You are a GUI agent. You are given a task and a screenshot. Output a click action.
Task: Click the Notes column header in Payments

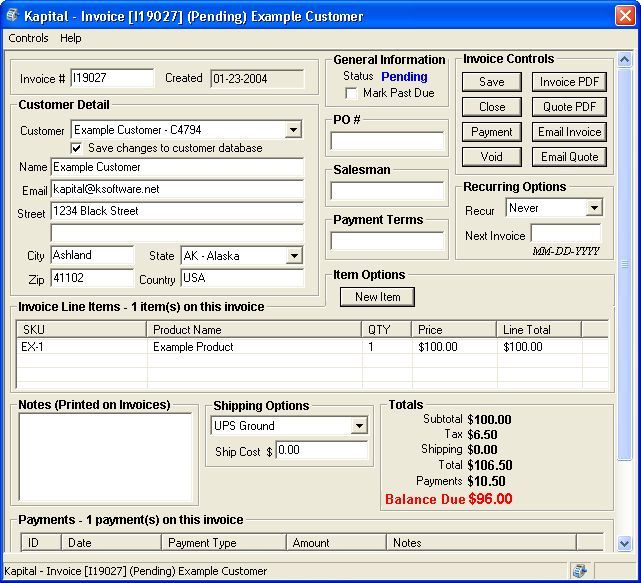pos(481,543)
